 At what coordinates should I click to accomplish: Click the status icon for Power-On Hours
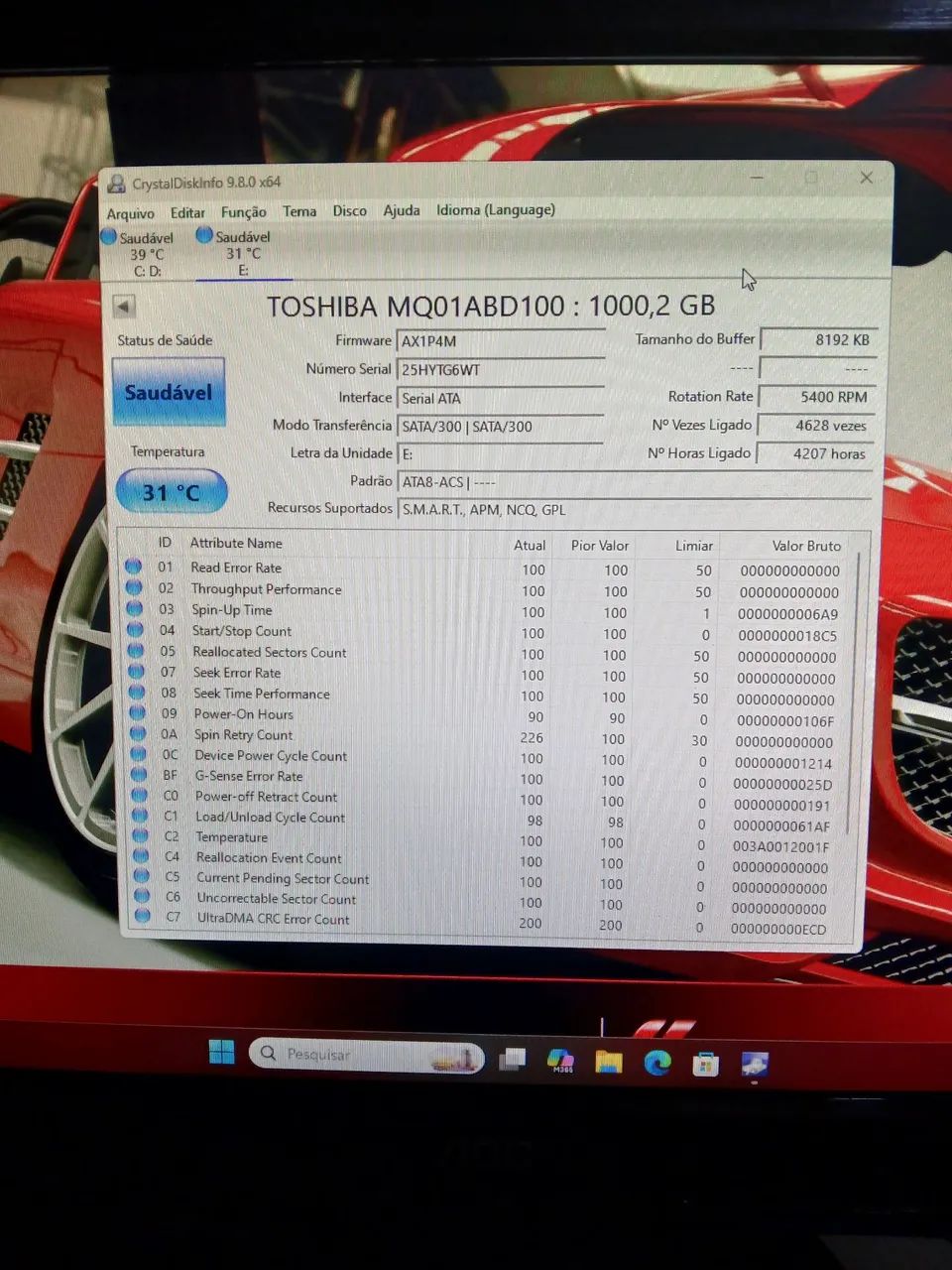tap(138, 713)
